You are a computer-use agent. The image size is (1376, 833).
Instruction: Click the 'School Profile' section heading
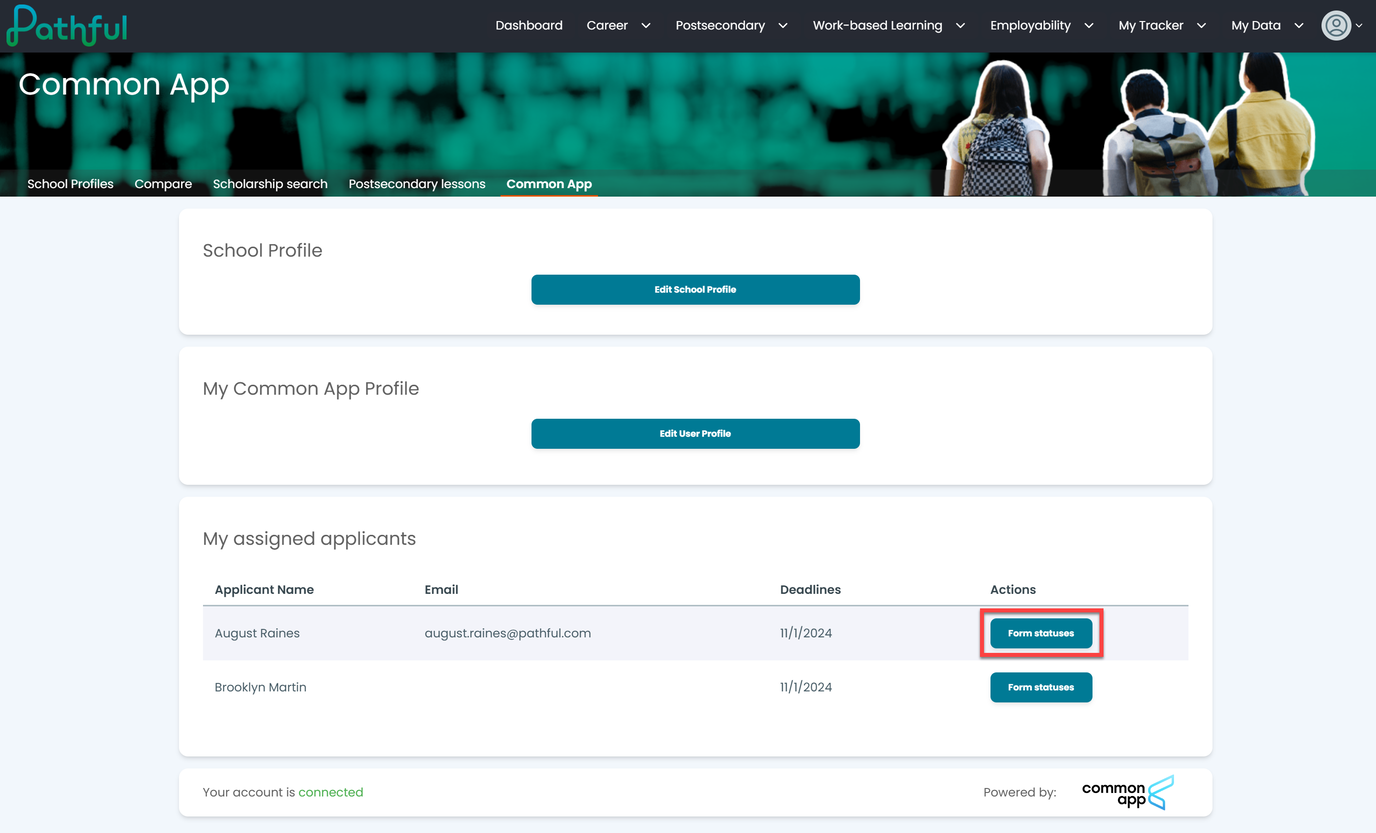pyautogui.click(x=262, y=251)
